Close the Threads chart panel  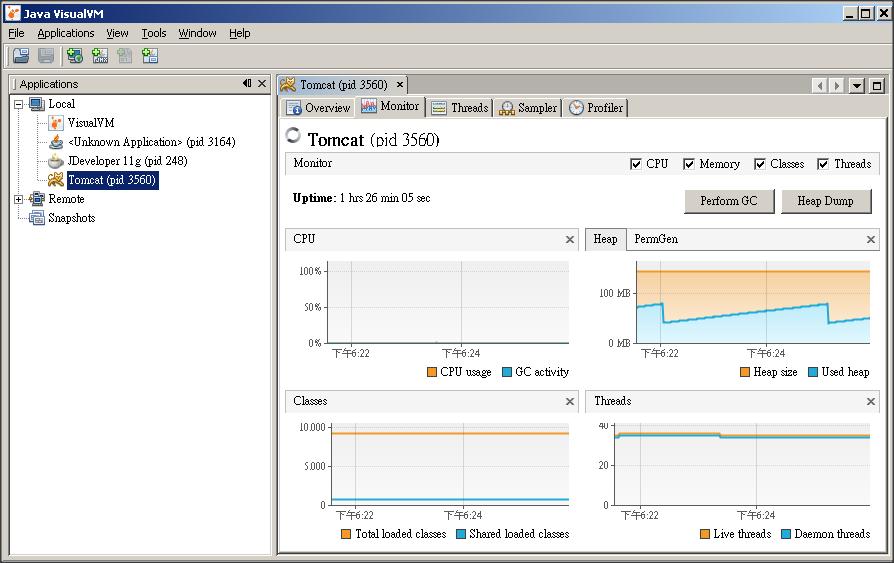pyautogui.click(x=871, y=402)
